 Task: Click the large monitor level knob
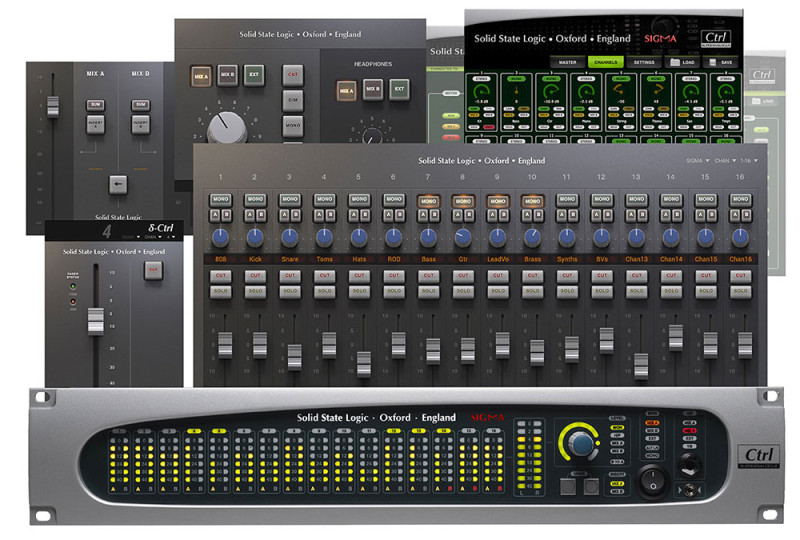coord(227,128)
